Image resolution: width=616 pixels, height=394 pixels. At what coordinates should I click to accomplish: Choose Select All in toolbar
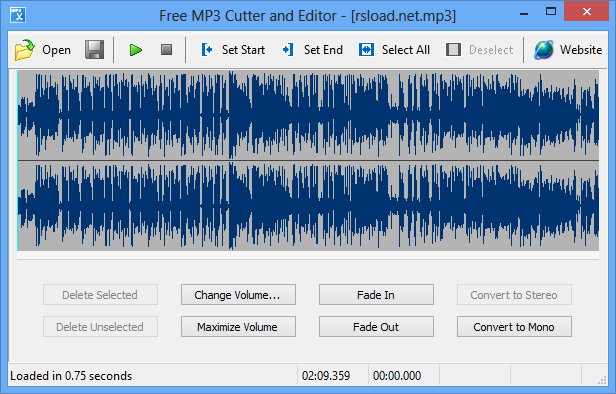tap(394, 50)
